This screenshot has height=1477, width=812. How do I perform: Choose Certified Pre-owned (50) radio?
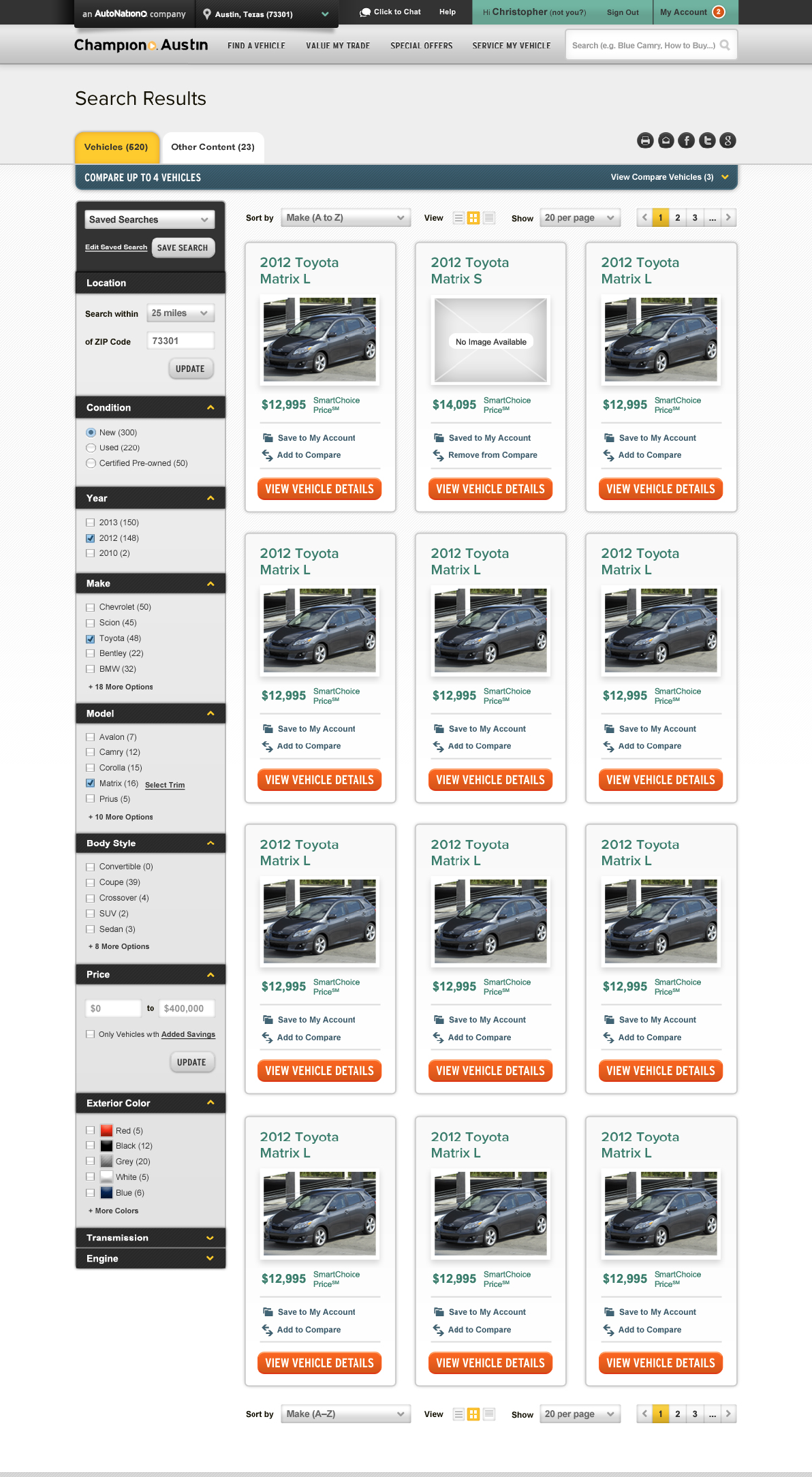91,463
